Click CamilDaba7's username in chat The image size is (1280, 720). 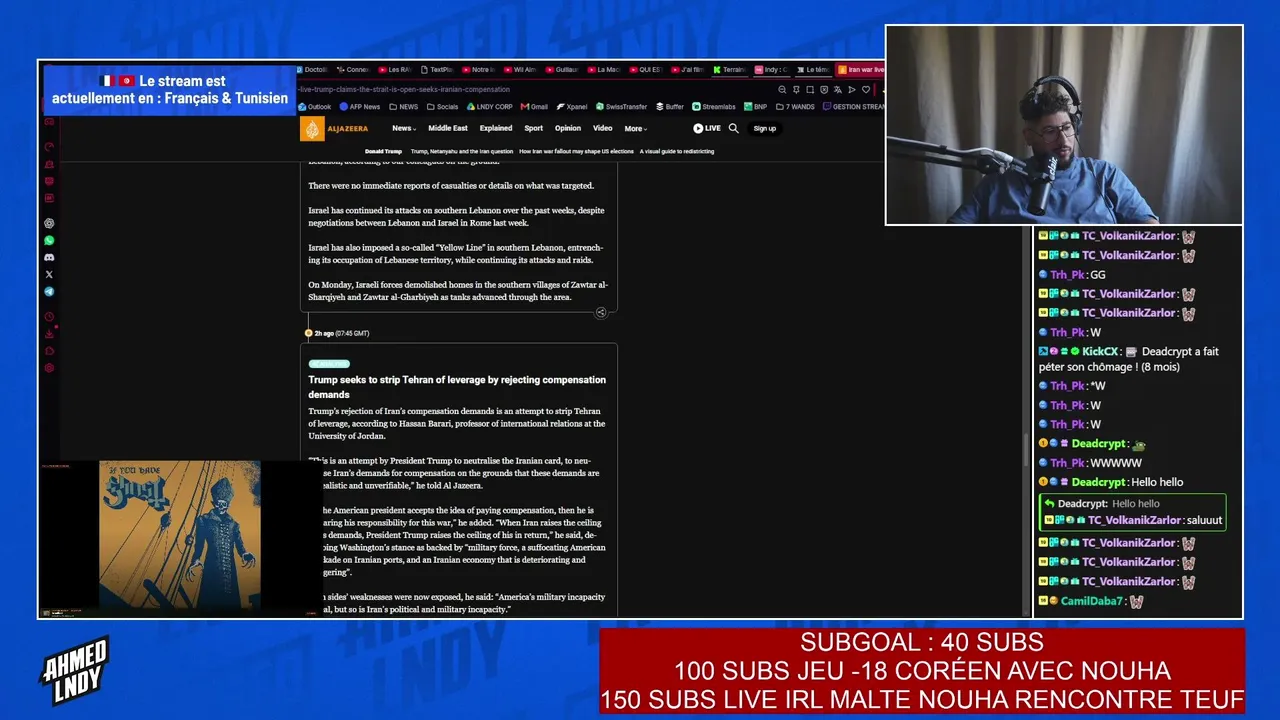coord(1093,601)
